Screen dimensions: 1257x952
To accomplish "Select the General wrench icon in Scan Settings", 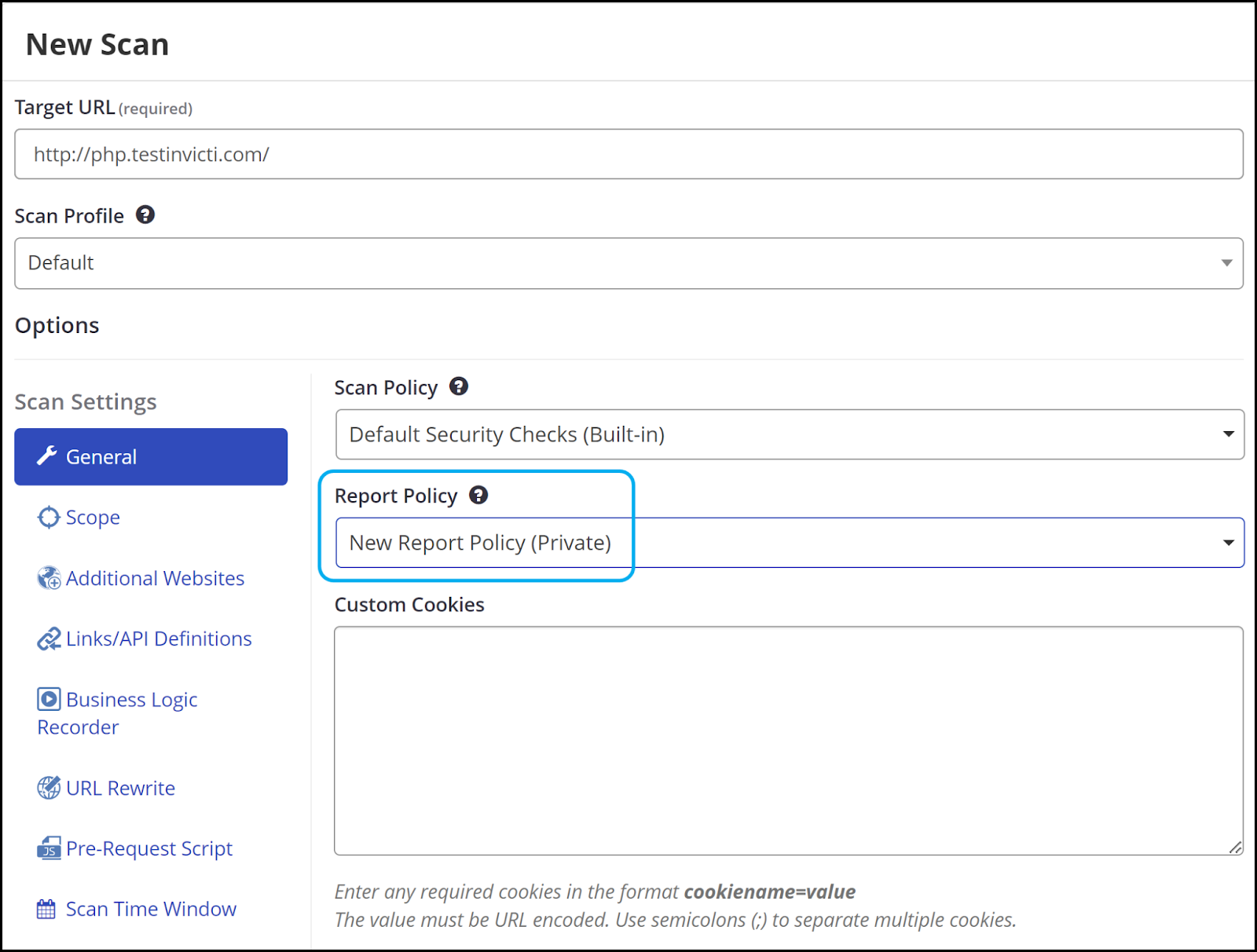I will [x=48, y=456].
